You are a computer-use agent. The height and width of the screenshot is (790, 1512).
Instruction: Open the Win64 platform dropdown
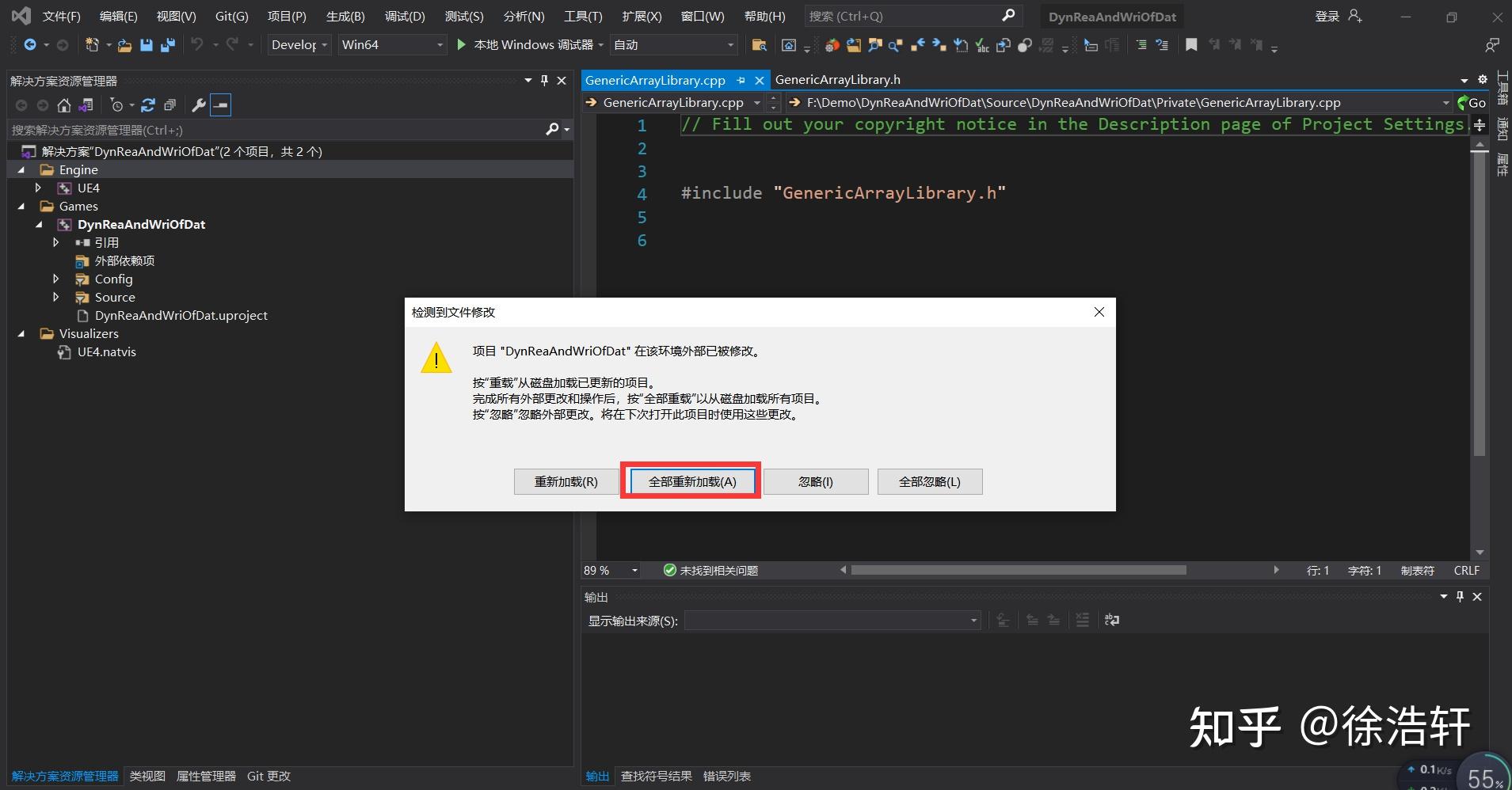tap(393, 45)
